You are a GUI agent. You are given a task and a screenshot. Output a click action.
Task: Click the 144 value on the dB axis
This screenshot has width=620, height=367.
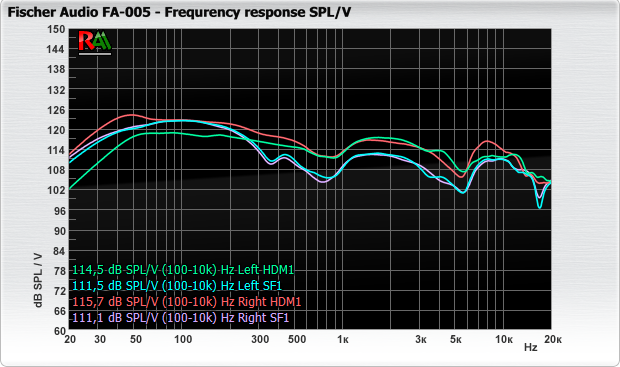56,49
